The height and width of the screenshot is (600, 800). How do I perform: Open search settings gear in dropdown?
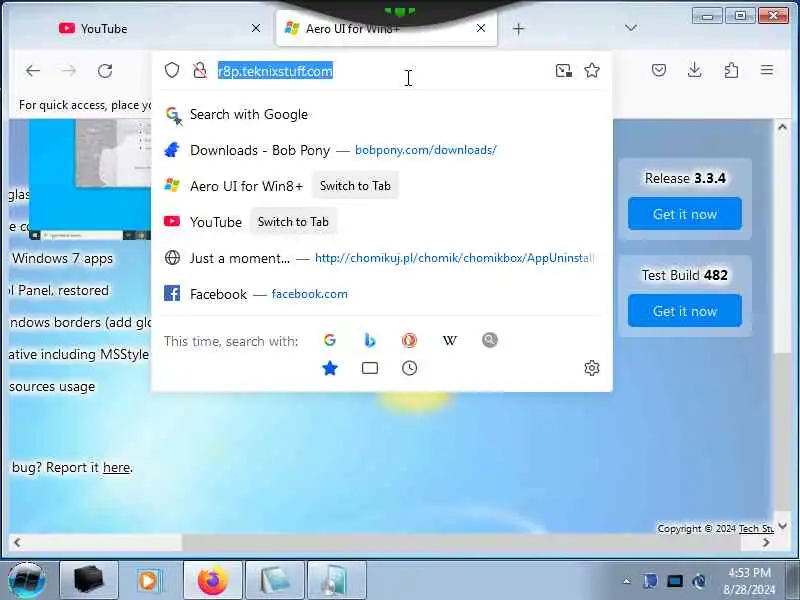(592, 368)
